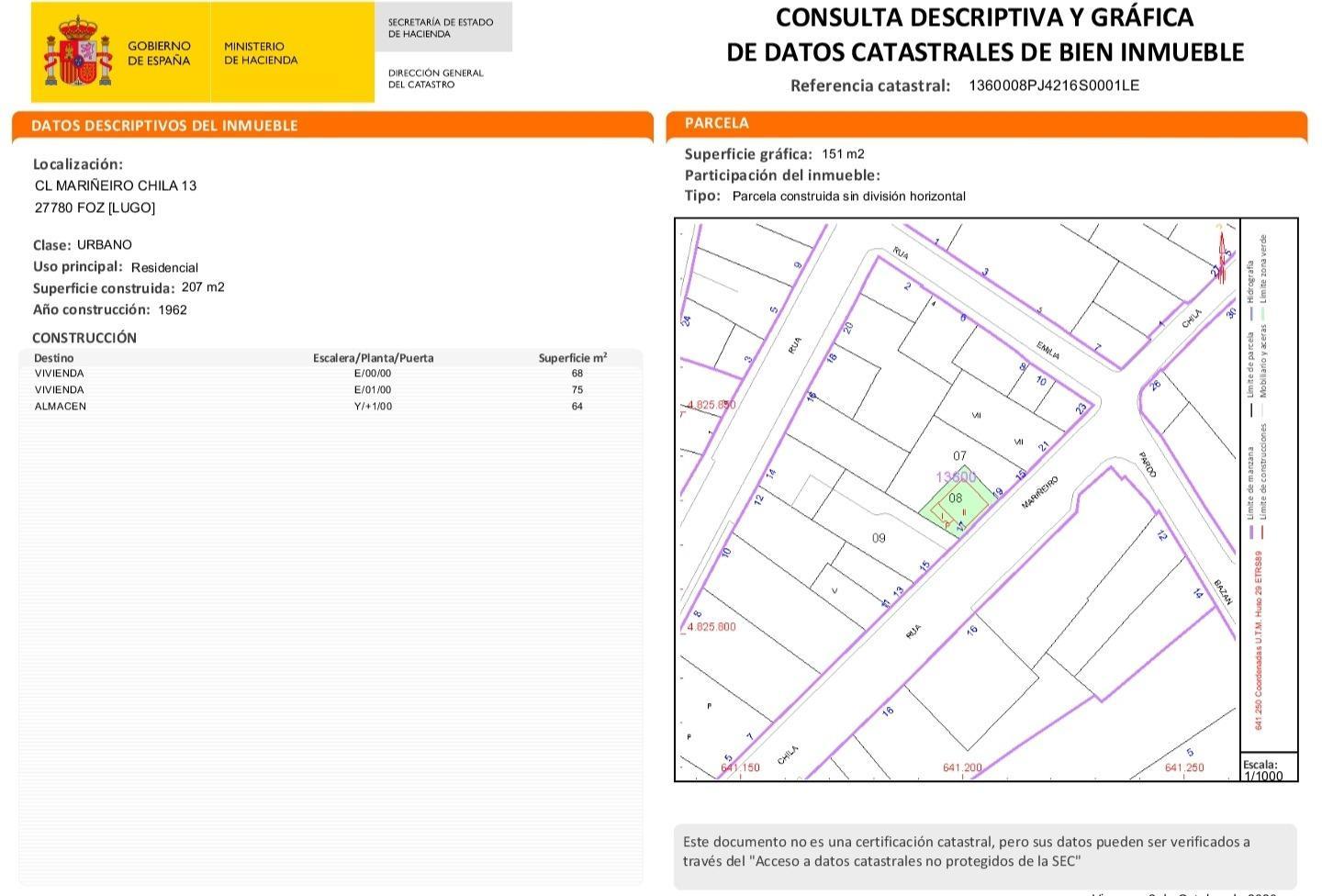Click the cadastral reference 1360008PJ4216S0001LE
Screen dimensions: 1322x896
pos(1054,85)
